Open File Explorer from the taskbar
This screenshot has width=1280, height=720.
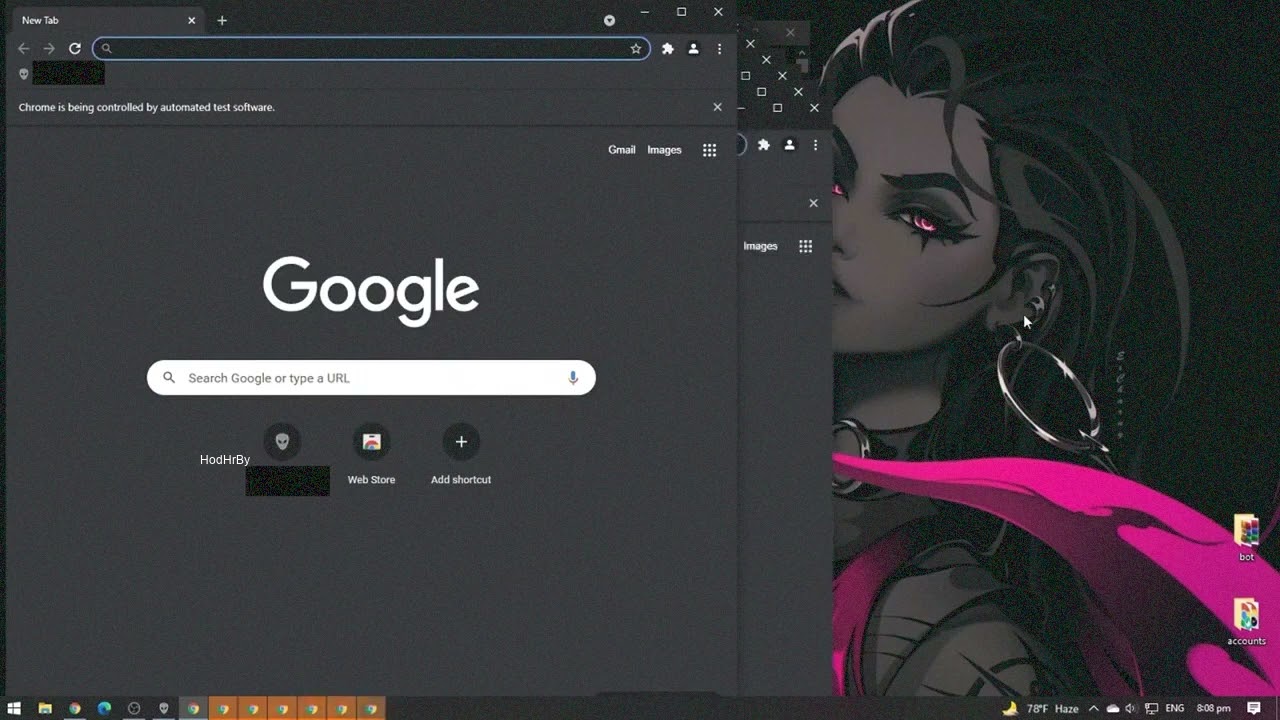(x=45, y=709)
